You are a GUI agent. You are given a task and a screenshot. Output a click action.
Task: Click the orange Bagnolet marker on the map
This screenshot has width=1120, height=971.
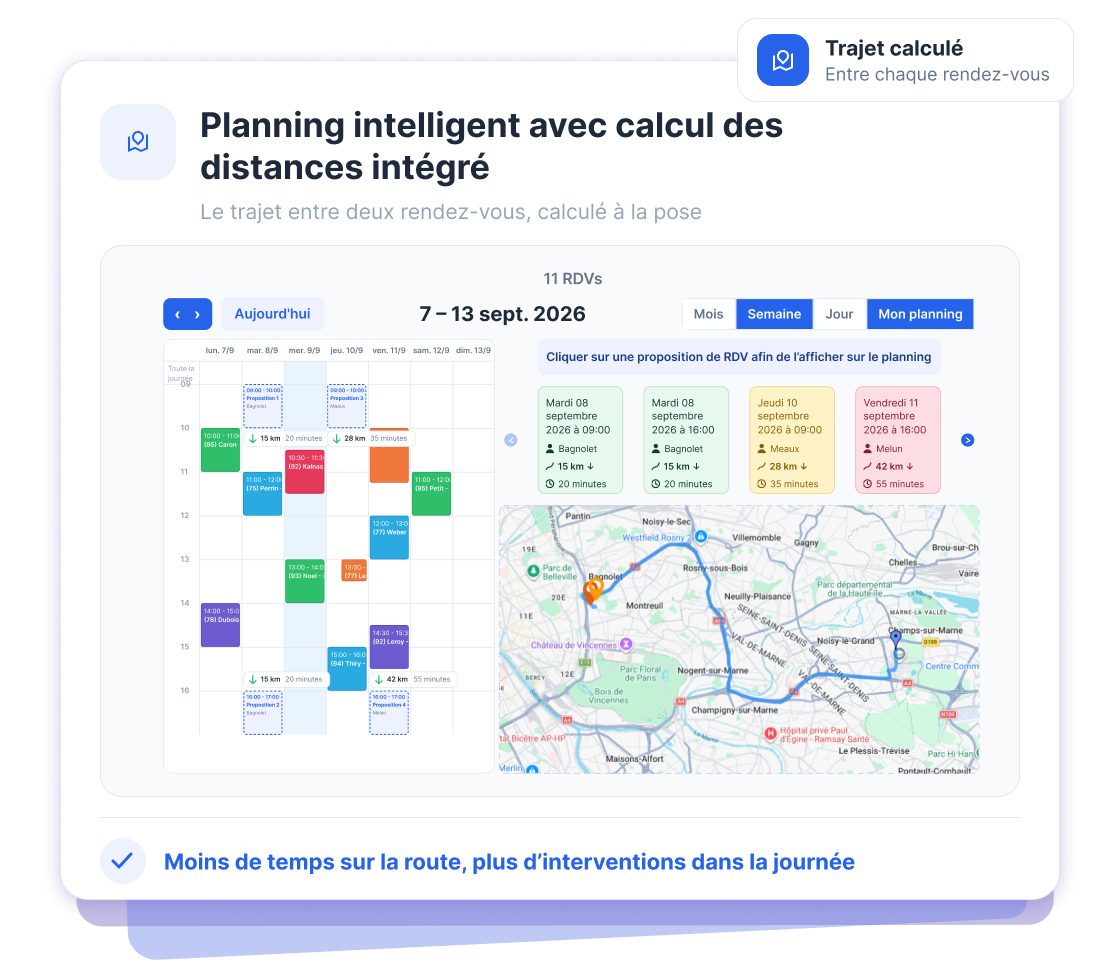(592, 591)
